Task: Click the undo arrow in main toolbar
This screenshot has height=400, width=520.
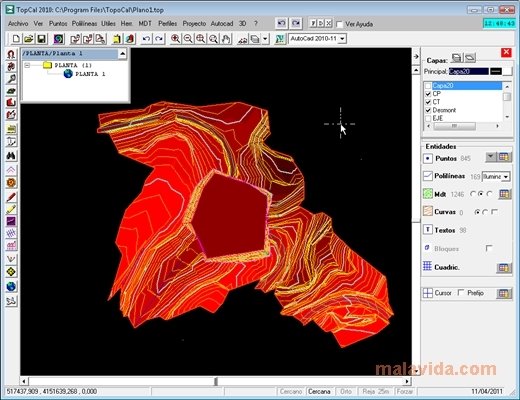Action: tap(146, 39)
